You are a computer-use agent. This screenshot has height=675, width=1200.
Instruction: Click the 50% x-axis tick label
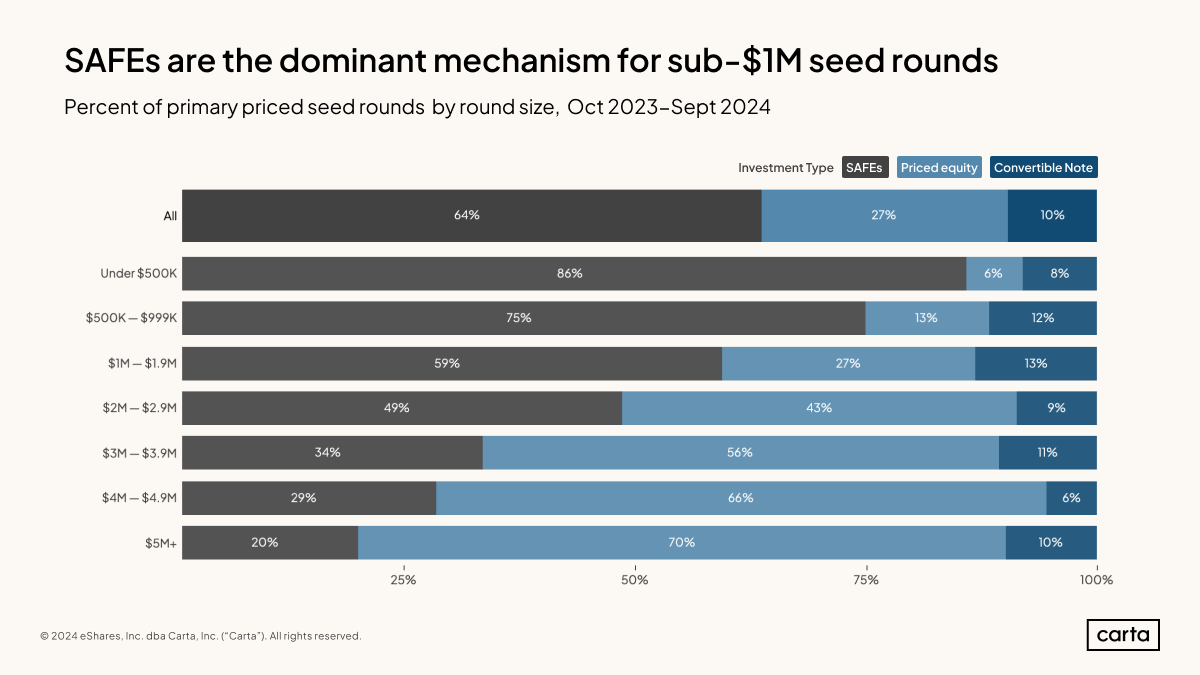pyautogui.click(x=634, y=580)
